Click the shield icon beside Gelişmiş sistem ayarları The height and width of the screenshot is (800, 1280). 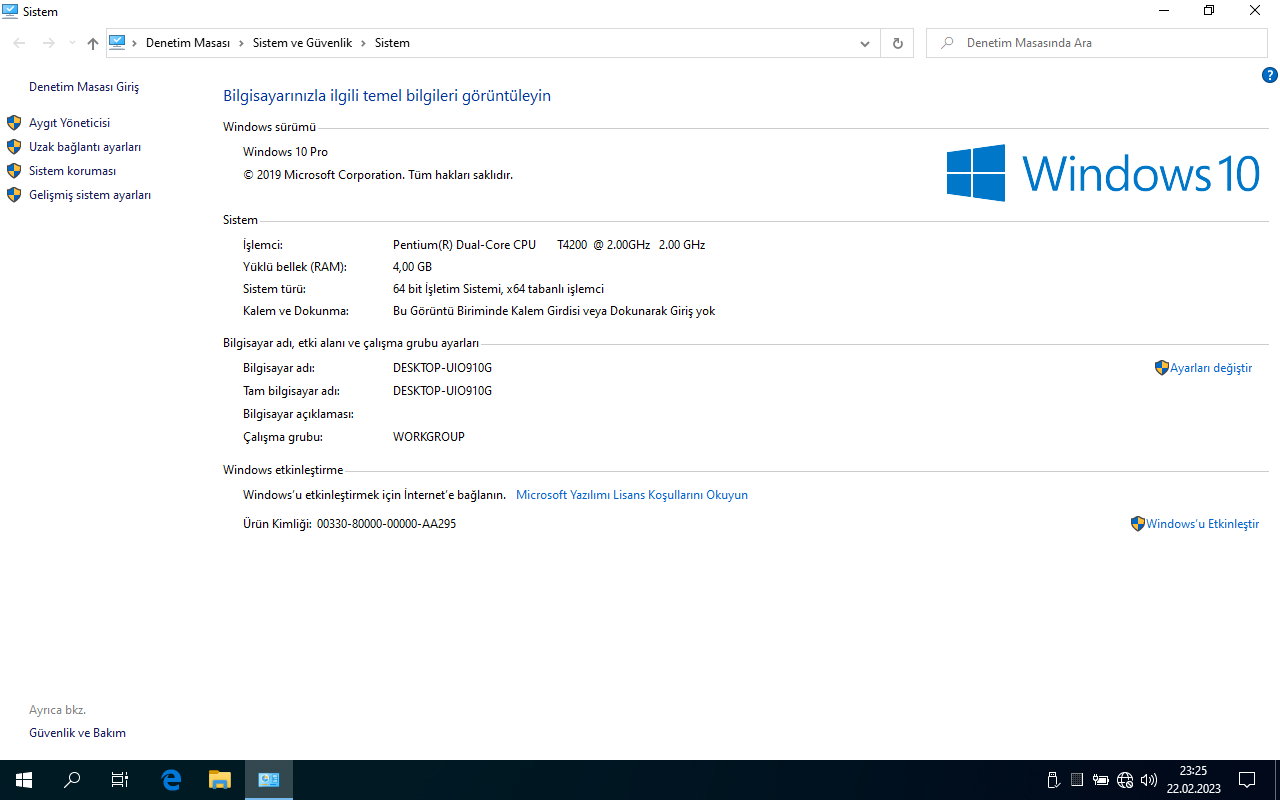[x=14, y=195]
